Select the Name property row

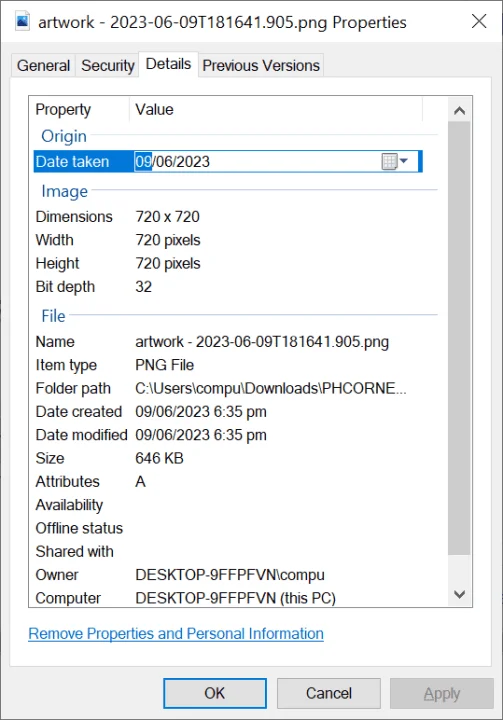click(x=235, y=342)
